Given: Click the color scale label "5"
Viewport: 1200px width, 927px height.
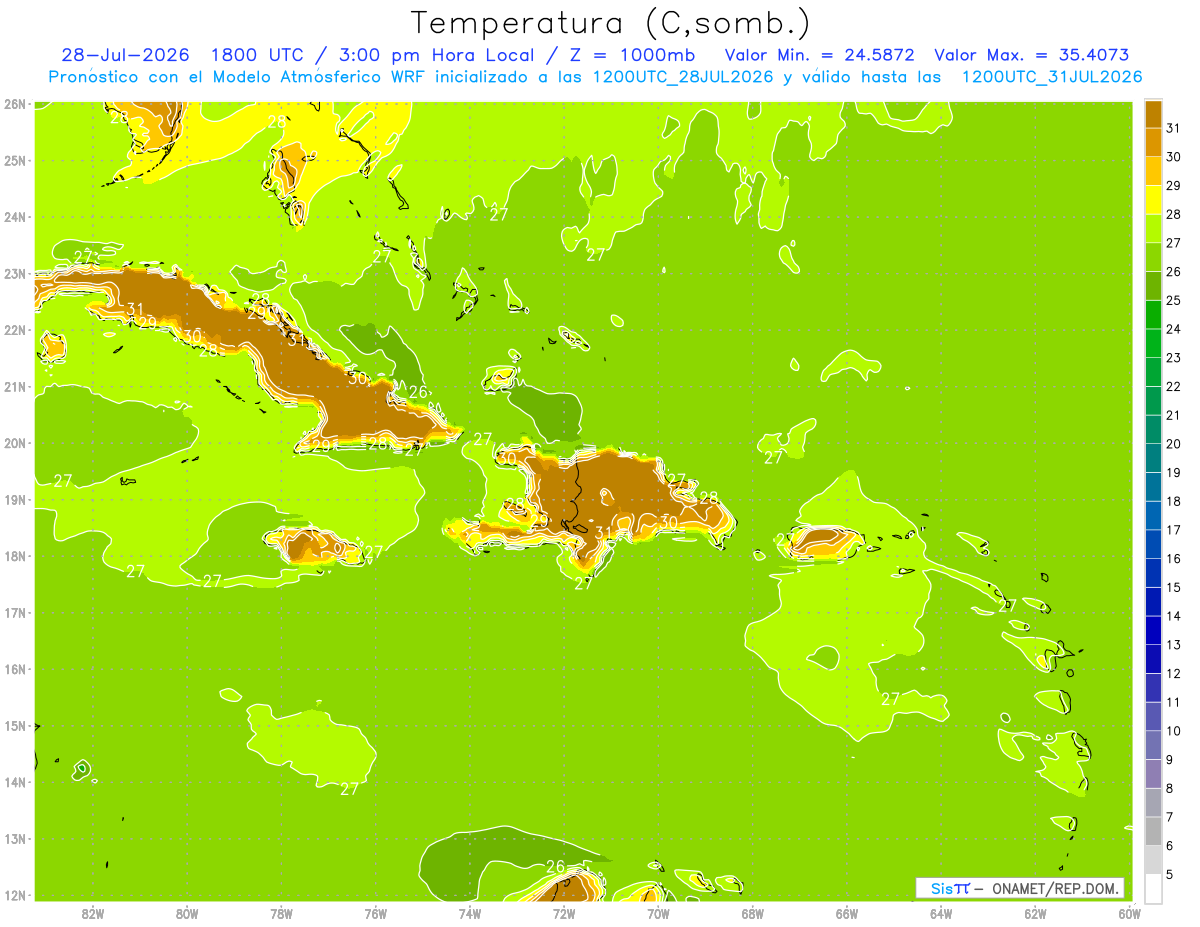Looking at the screenshot, I should pyautogui.click(x=1170, y=874).
